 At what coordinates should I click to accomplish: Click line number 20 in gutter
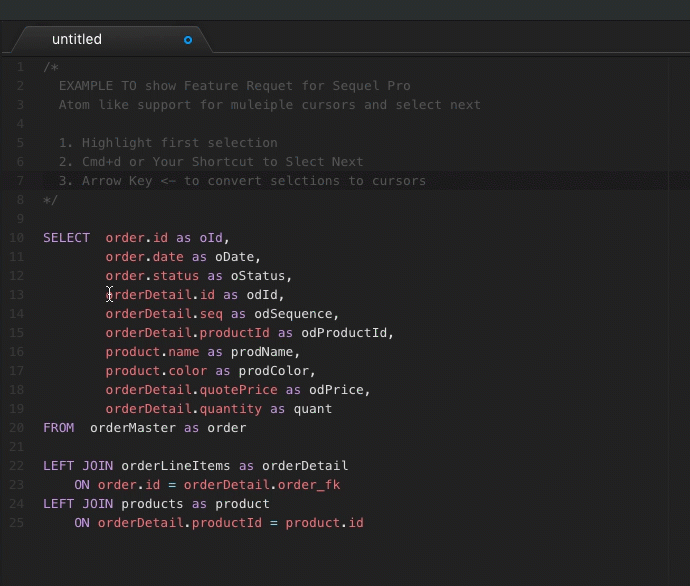coord(17,428)
